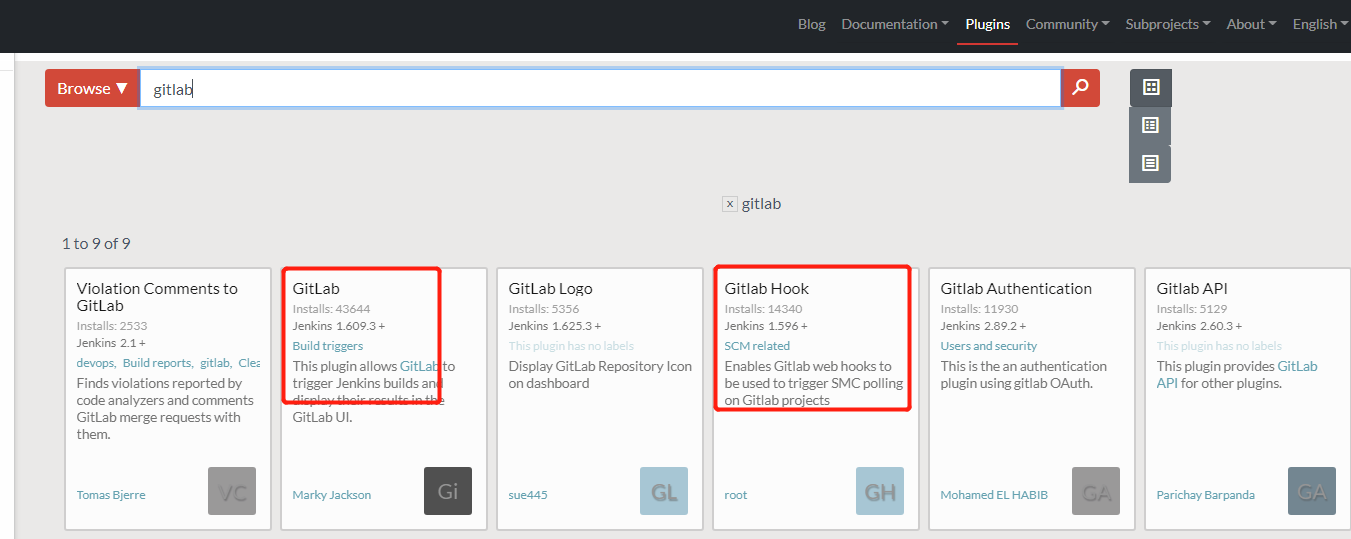Click the GH avatar on Gitlab Hook card
Screen dimensions: 1351x539
click(880, 491)
